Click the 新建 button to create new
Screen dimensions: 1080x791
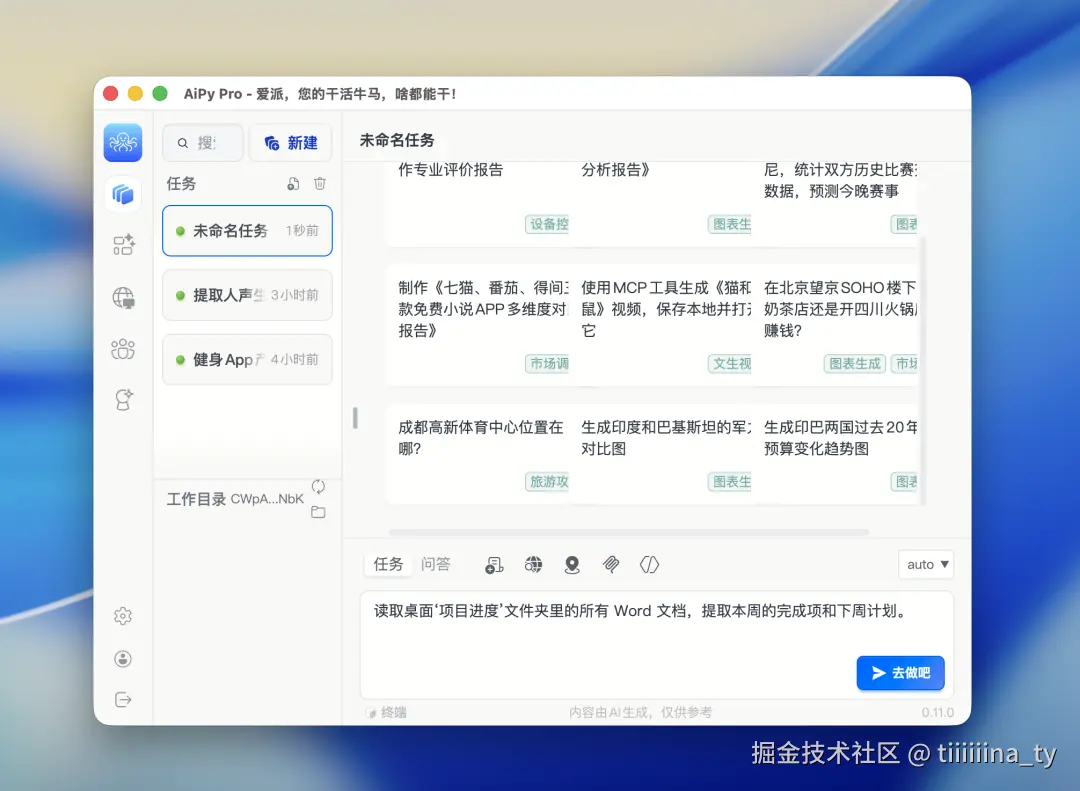click(291, 142)
